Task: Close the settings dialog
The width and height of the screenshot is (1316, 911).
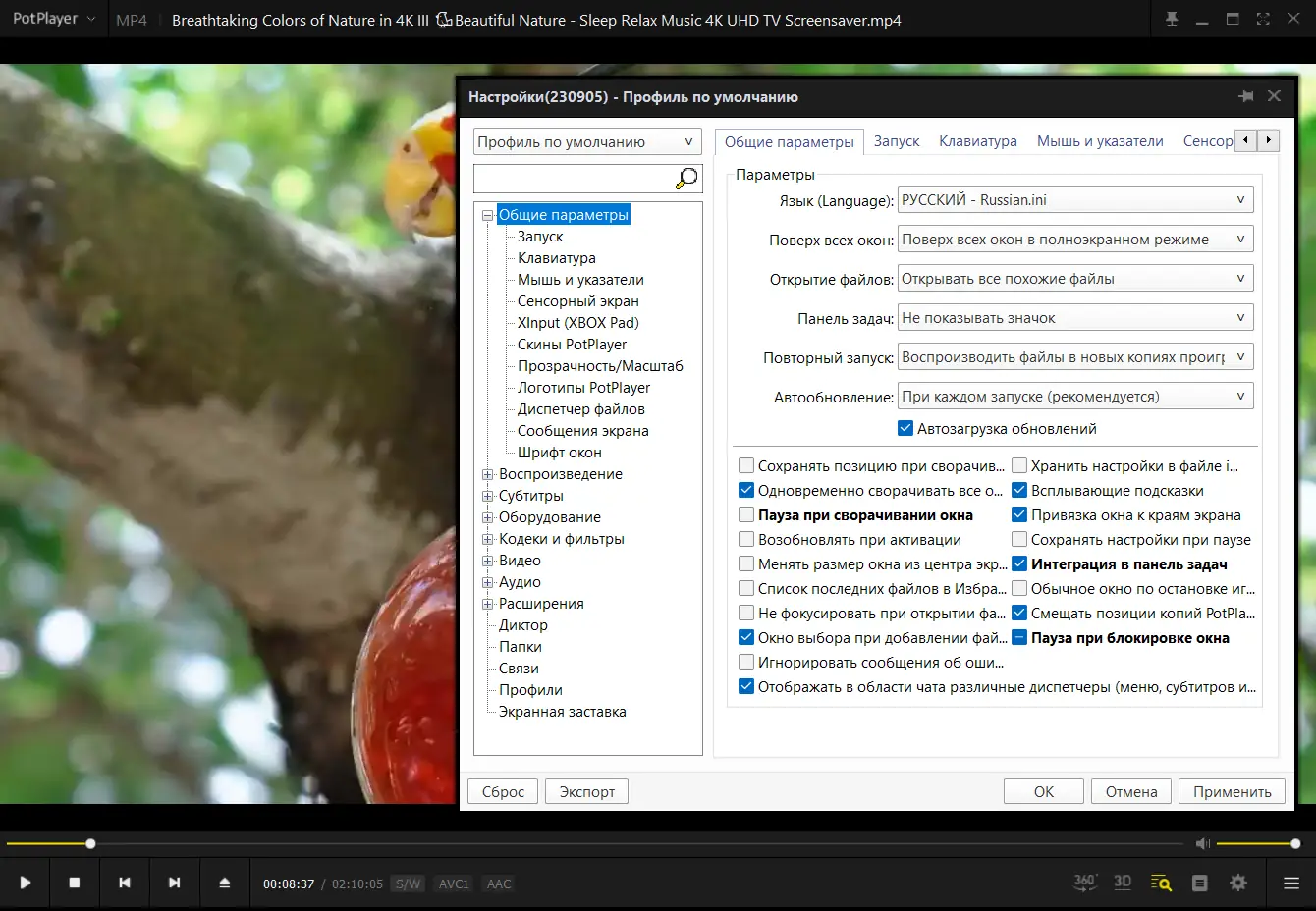Action: click(1274, 96)
